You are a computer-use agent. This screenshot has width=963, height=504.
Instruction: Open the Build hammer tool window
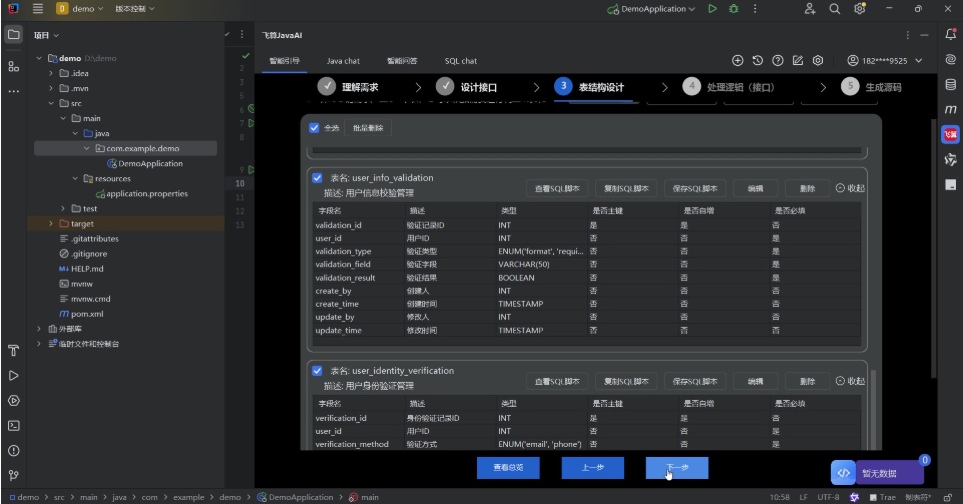point(14,351)
